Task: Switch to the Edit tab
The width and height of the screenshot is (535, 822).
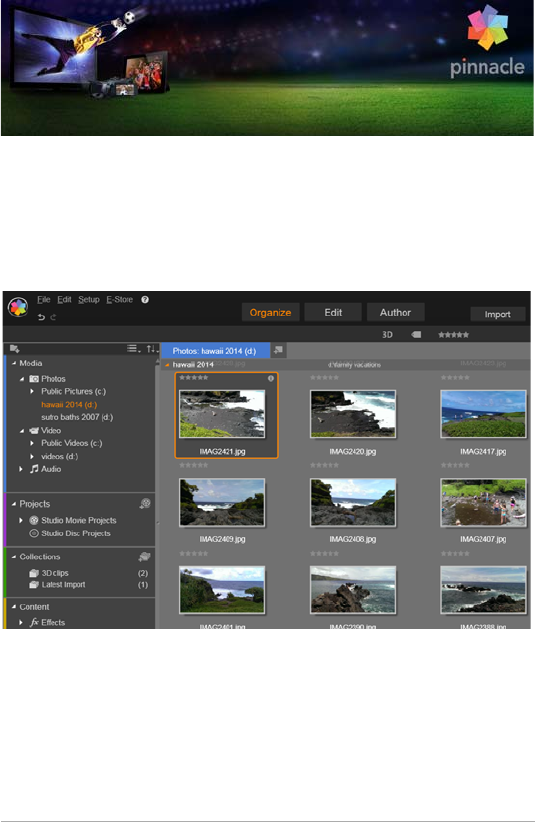Action: (333, 312)
